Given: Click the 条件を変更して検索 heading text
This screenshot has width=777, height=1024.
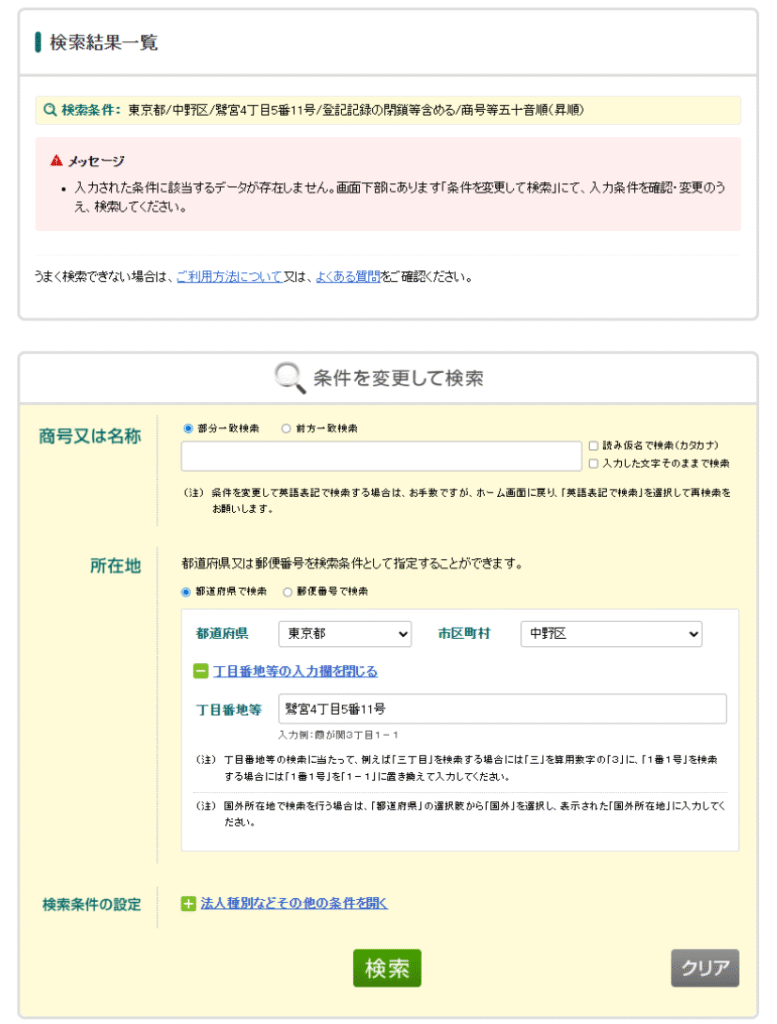Looking at the screenshot, I should tap(398, 378).
